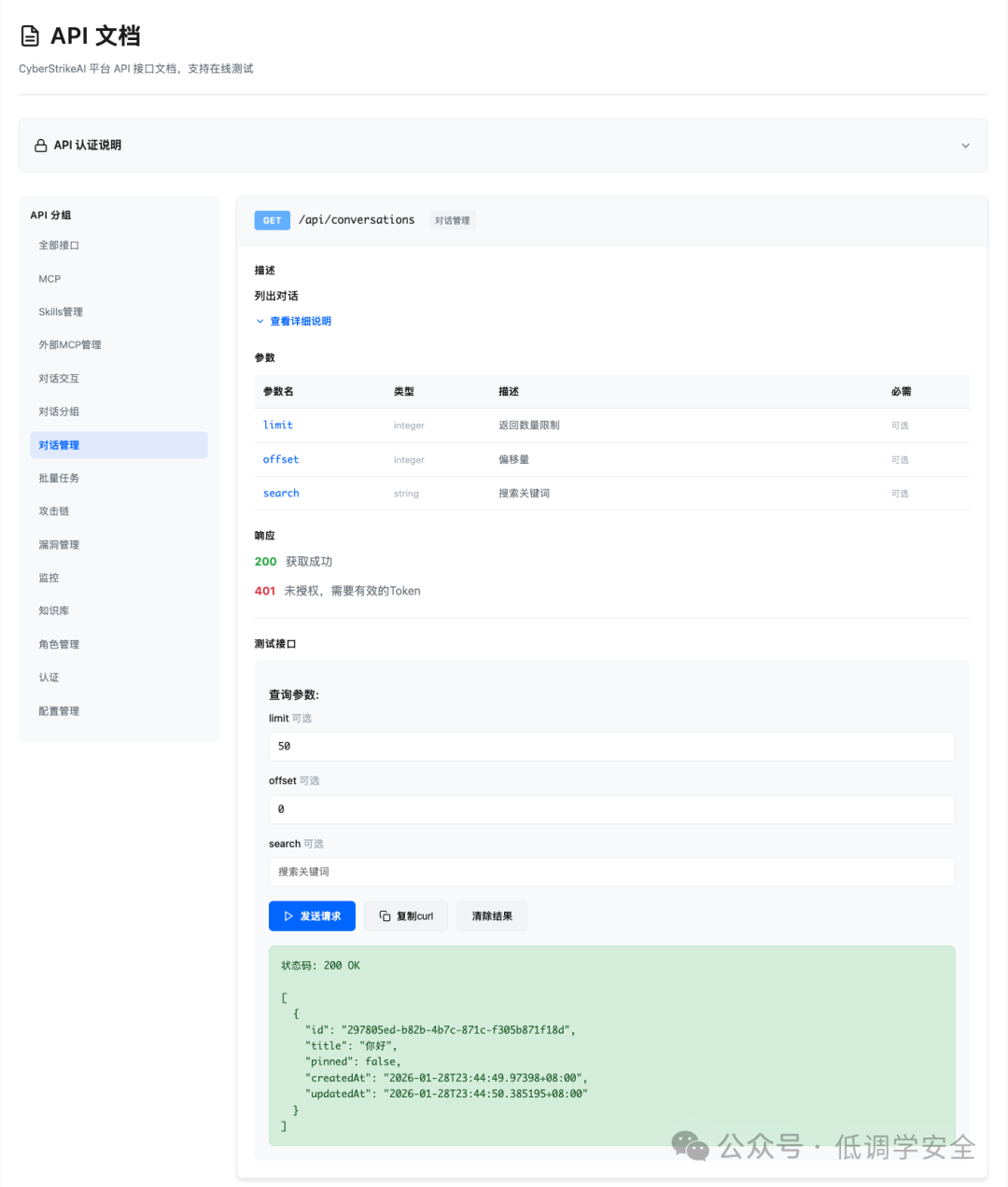Click the offset parameter name in table
This screenshot has width=1008, height=1187.
click(281, 460)
